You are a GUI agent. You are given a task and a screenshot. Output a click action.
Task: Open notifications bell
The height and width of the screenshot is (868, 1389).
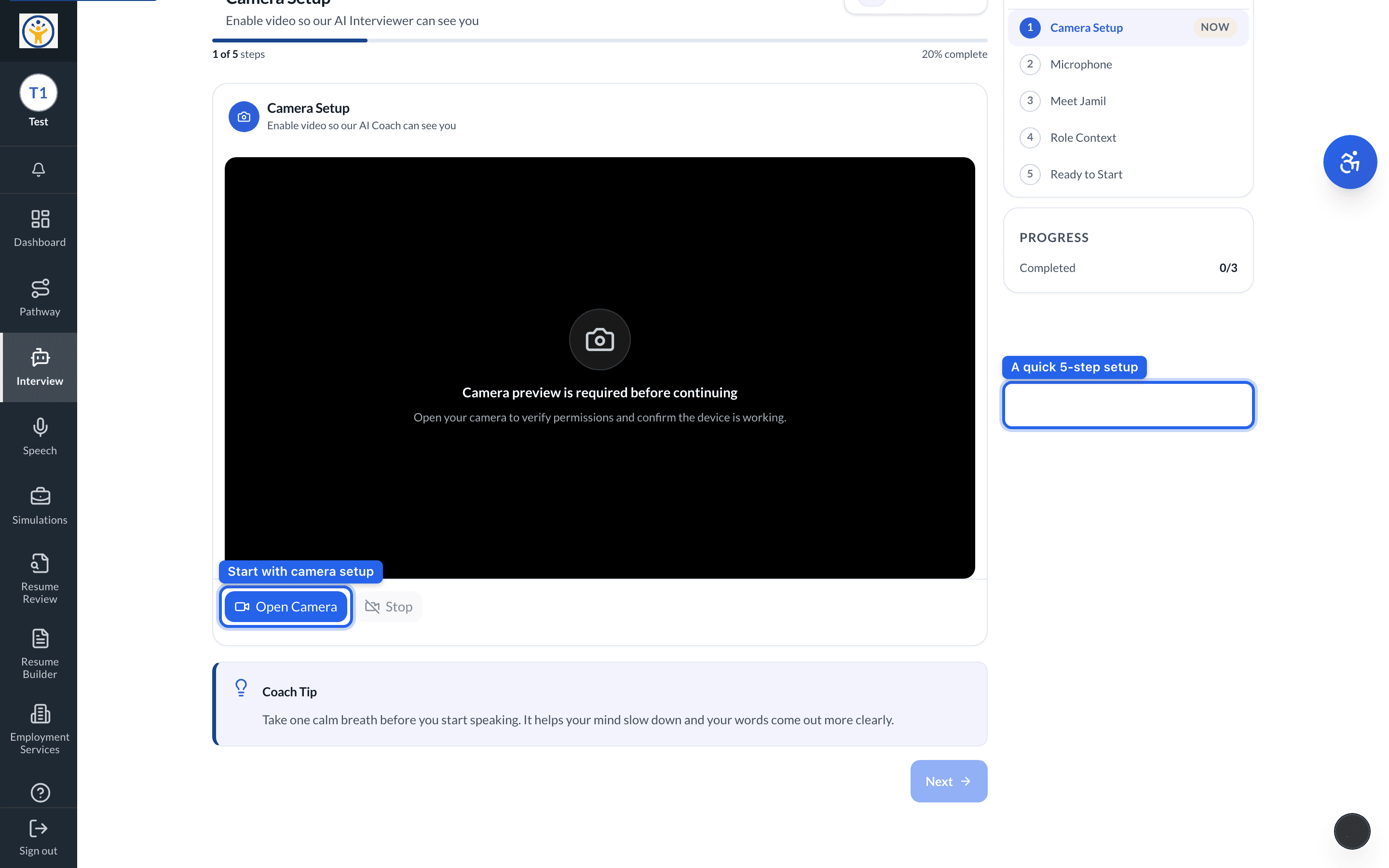39,170
